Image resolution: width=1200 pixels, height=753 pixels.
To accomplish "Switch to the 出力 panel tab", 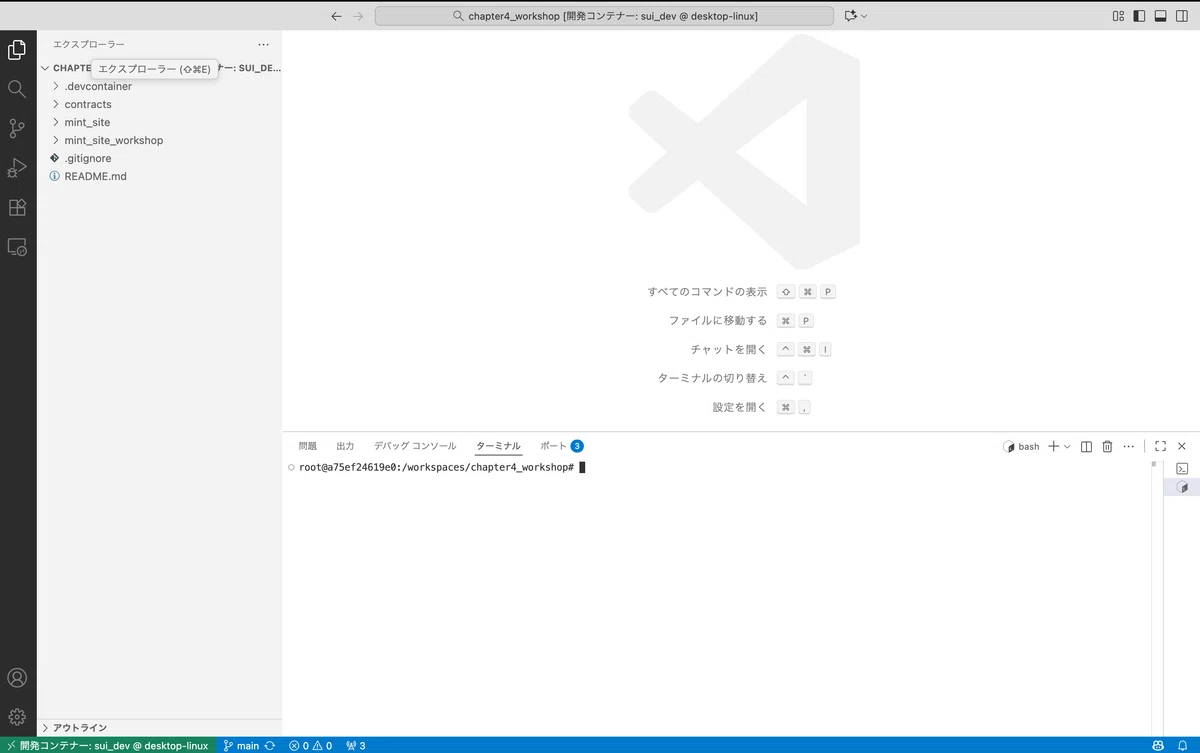I will click(x=345, y=446).
